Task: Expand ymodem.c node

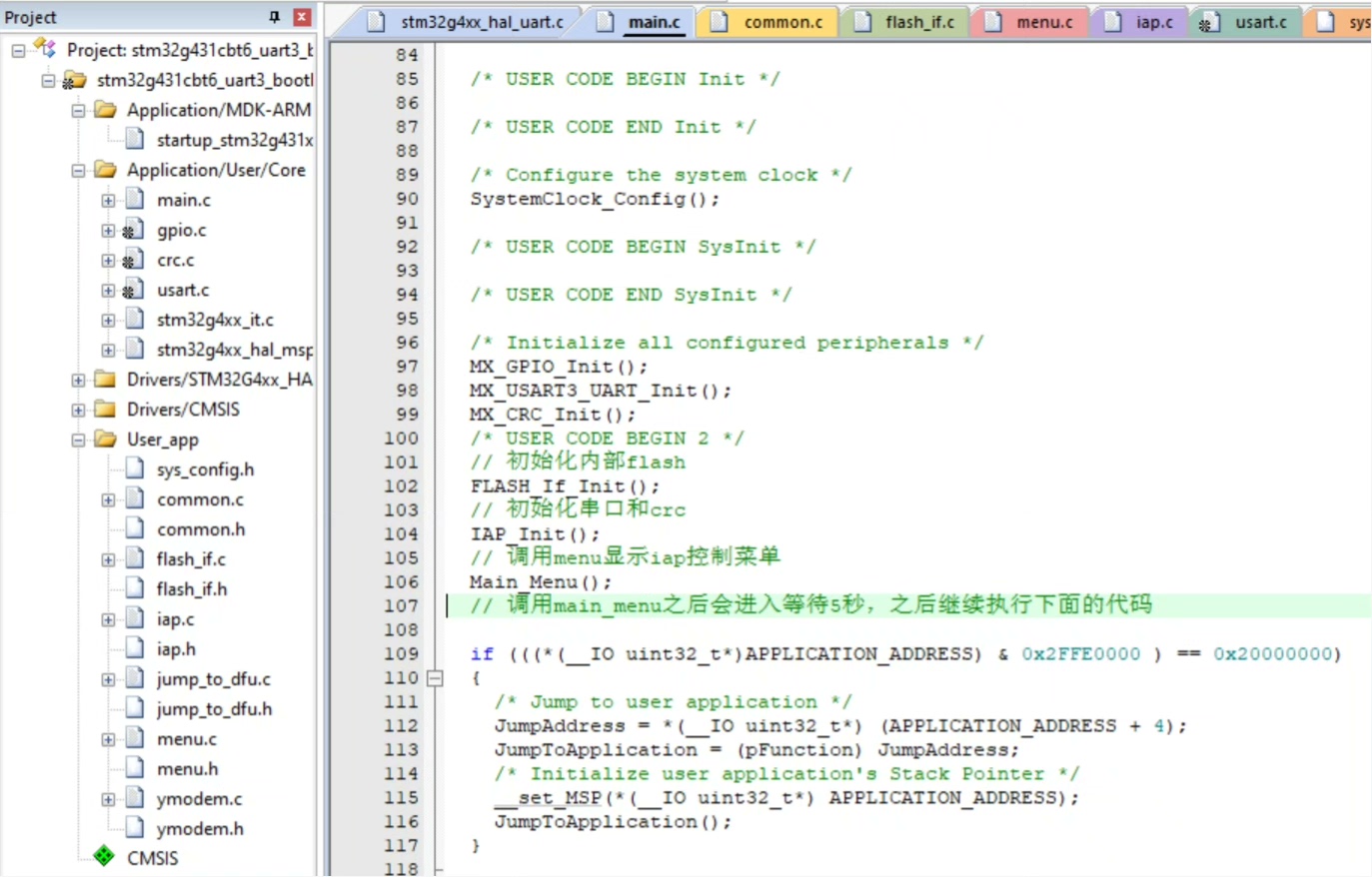Action: click(108, 799)
